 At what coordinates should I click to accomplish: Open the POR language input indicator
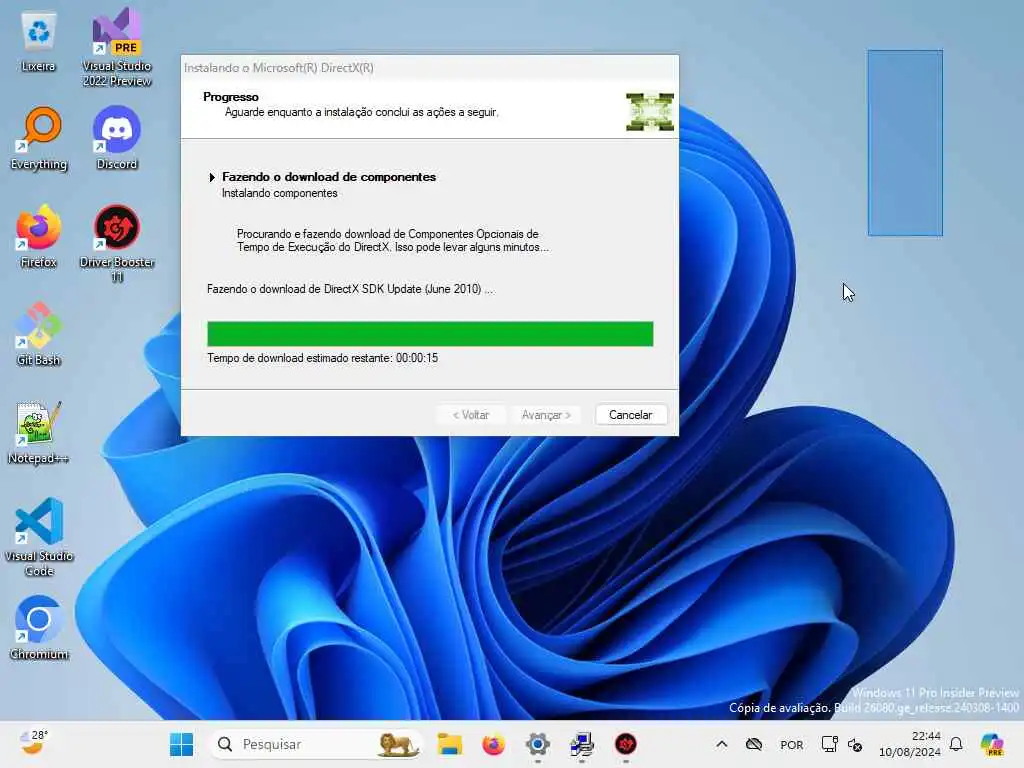pos(792,744)
